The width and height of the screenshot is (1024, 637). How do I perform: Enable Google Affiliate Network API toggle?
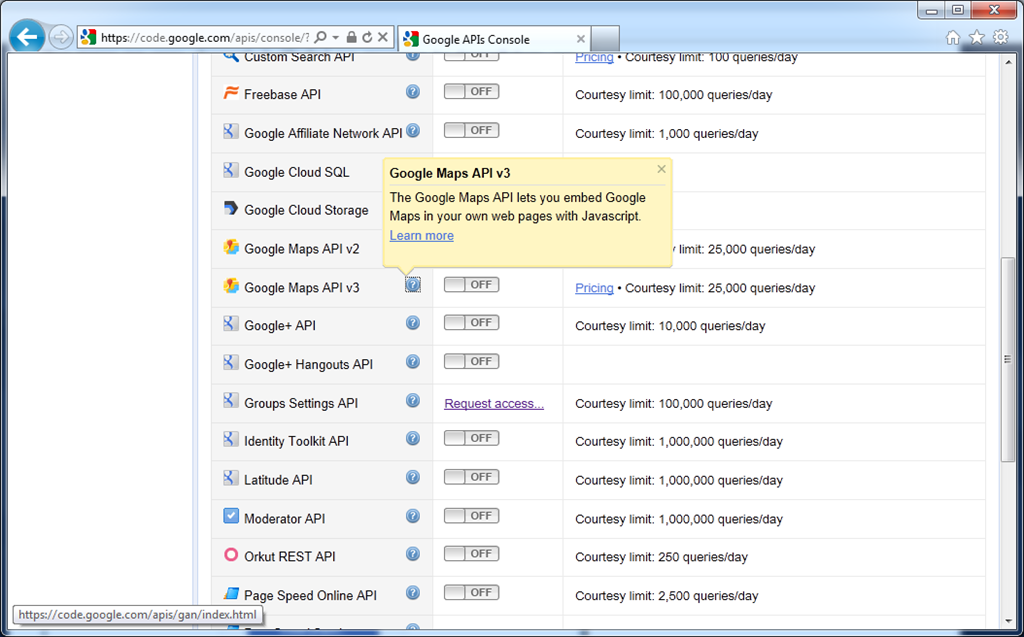pyautogui.click(x=472, y=130)
